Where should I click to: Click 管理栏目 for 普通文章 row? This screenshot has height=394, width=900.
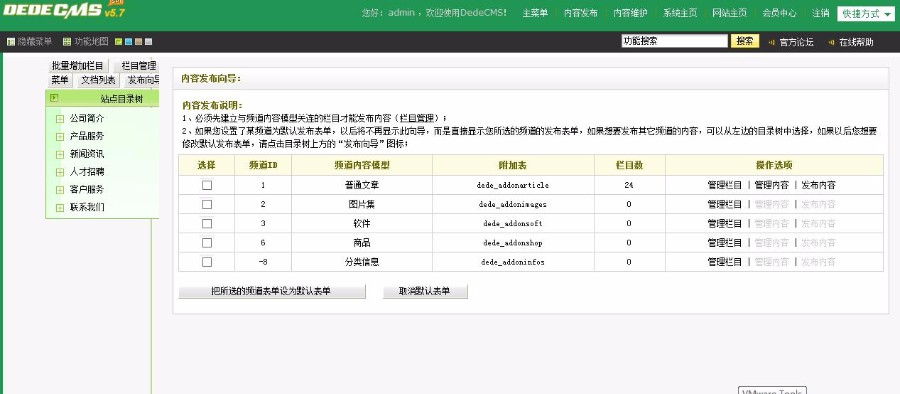click(724, 185)
